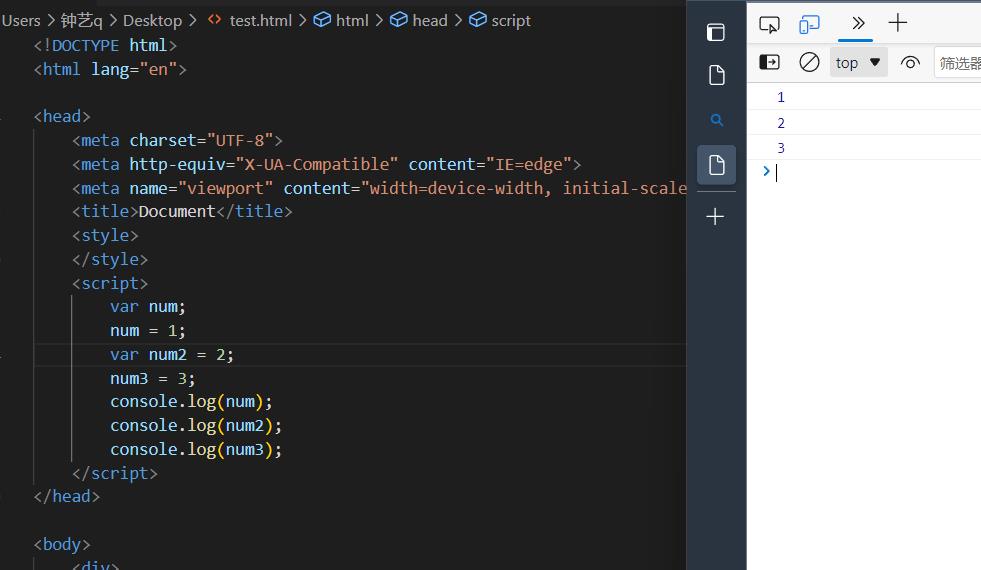This screenshot has height=570, width=981.
Task: Click the closing style tag
Action: tap(110, 259)
